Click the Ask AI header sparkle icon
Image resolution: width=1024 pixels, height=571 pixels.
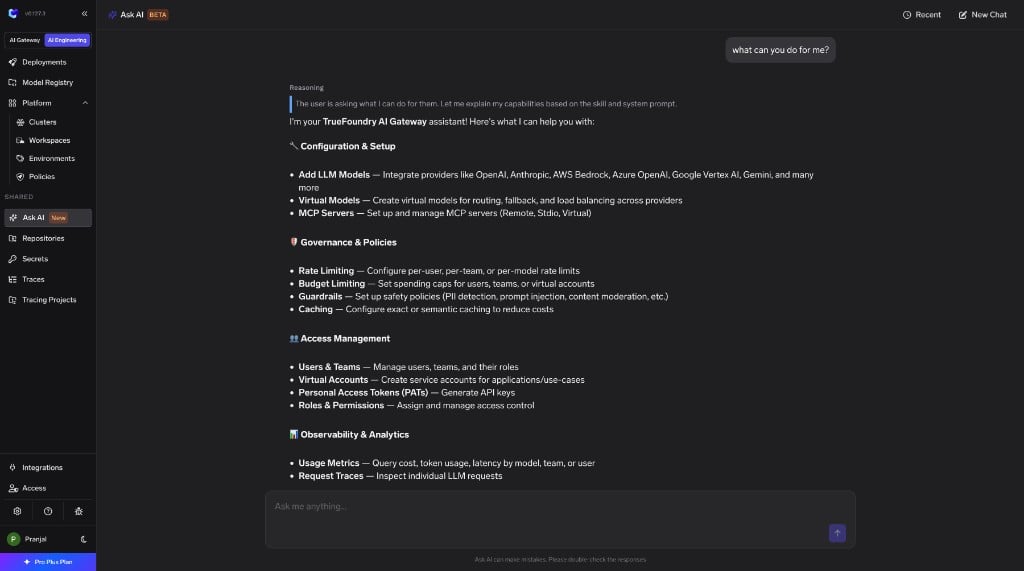pos(112,14)
